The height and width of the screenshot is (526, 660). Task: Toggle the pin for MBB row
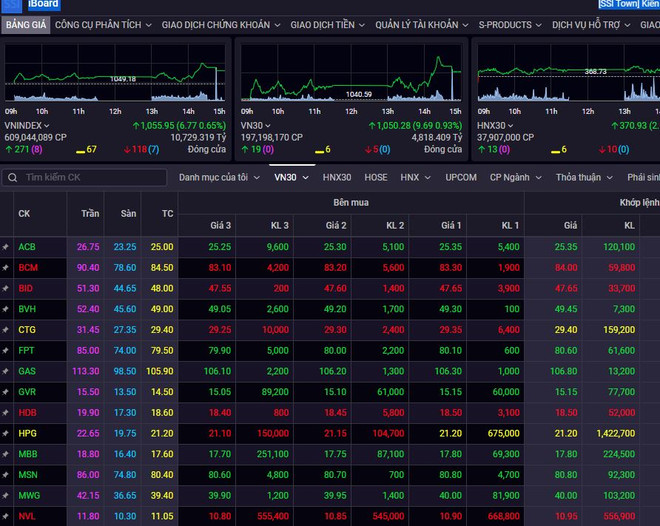point(6,454)
